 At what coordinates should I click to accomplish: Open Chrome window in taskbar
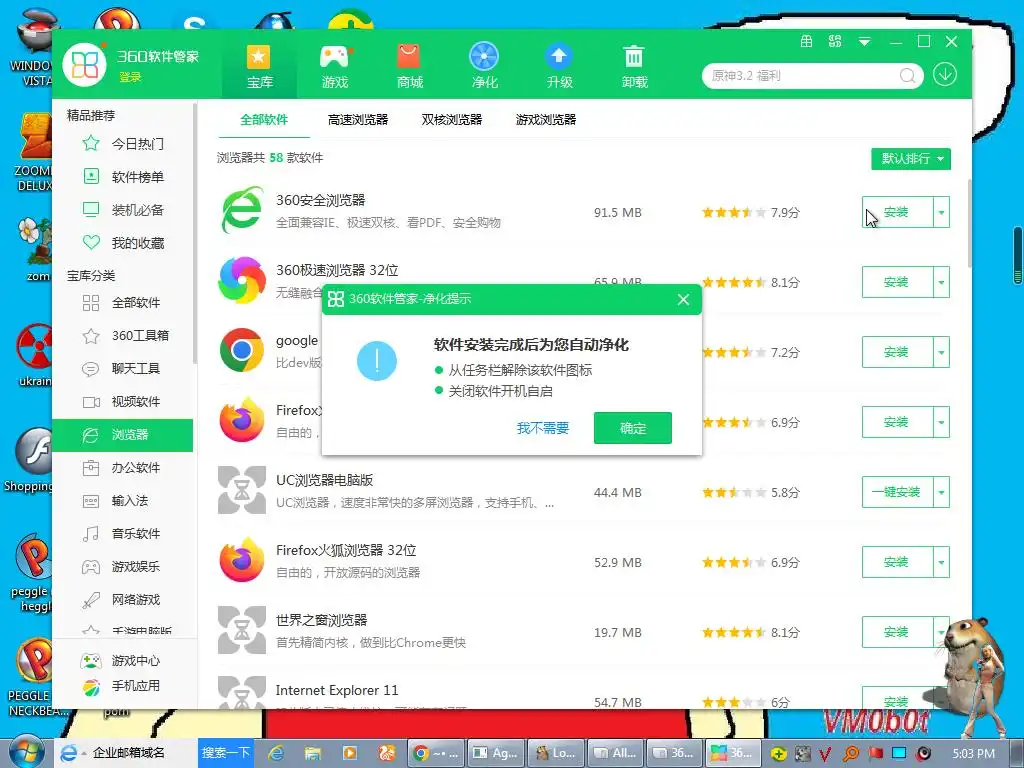[438, 753]
